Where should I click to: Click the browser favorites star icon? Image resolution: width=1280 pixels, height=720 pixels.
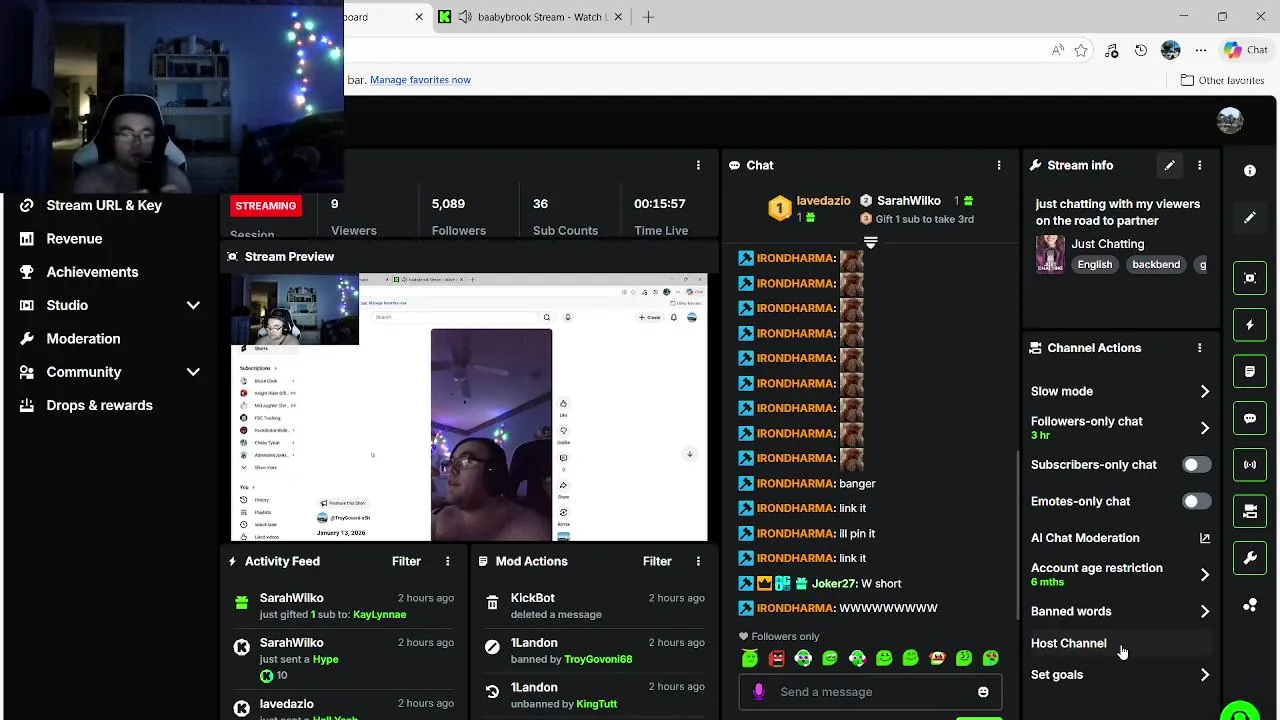(x=1081, y=50)
